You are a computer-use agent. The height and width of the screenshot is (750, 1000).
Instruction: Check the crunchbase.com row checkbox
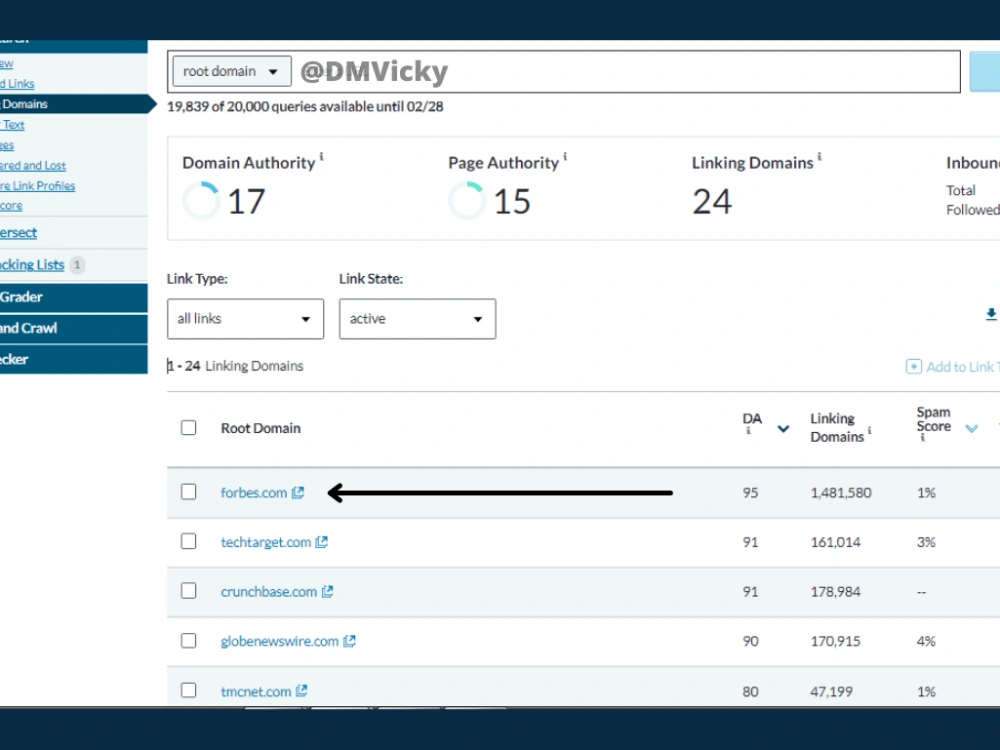click(x=188, y=591)
